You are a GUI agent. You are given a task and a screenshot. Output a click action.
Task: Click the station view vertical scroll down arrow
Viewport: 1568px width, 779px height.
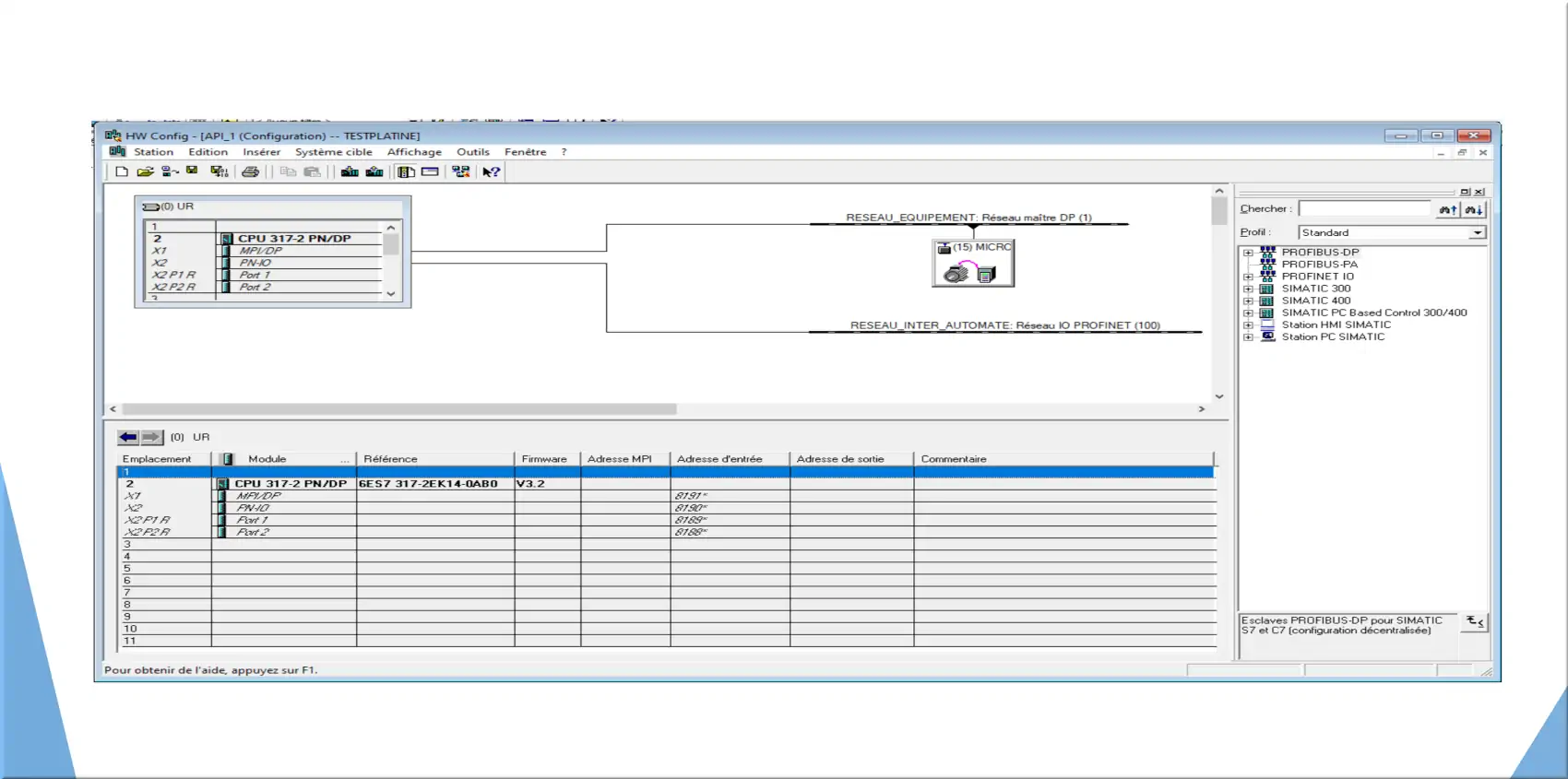[1219, 396]
